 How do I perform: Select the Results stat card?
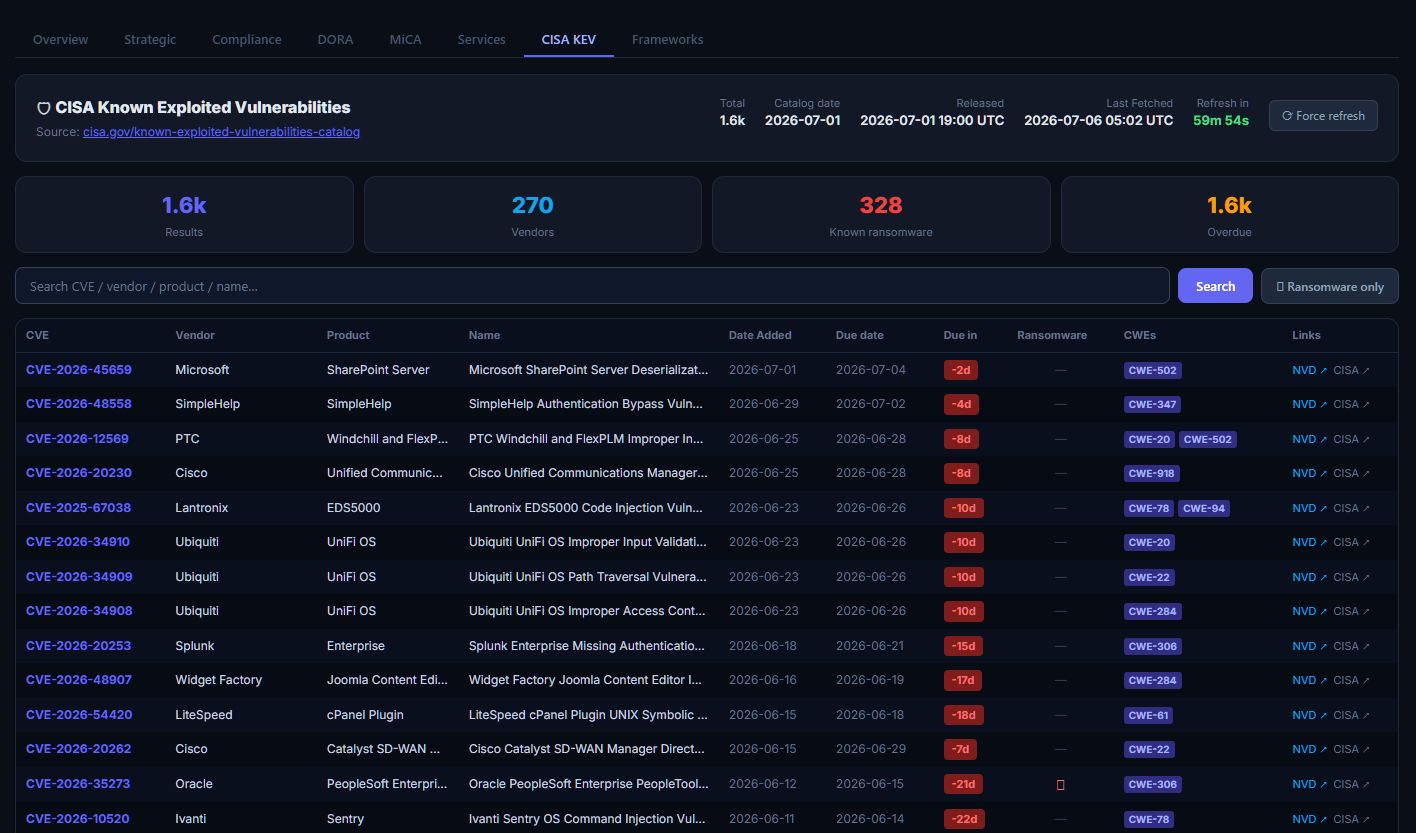pyautogui.click(x=184, y=214)
